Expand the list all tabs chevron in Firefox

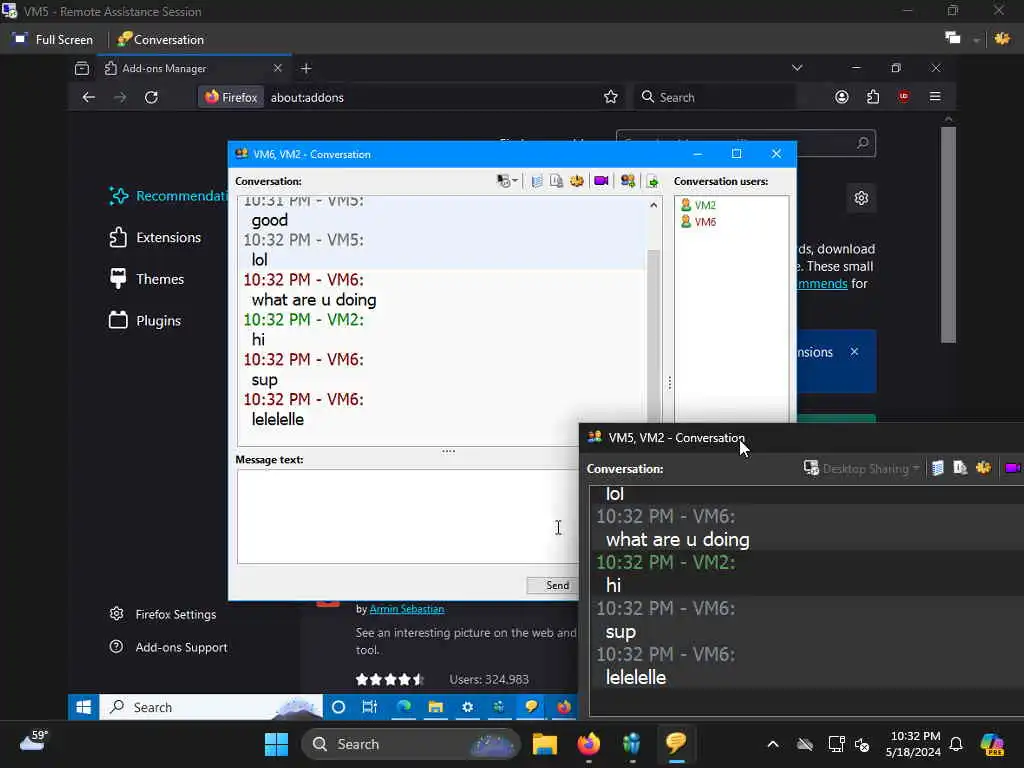(x=797, y=67)
